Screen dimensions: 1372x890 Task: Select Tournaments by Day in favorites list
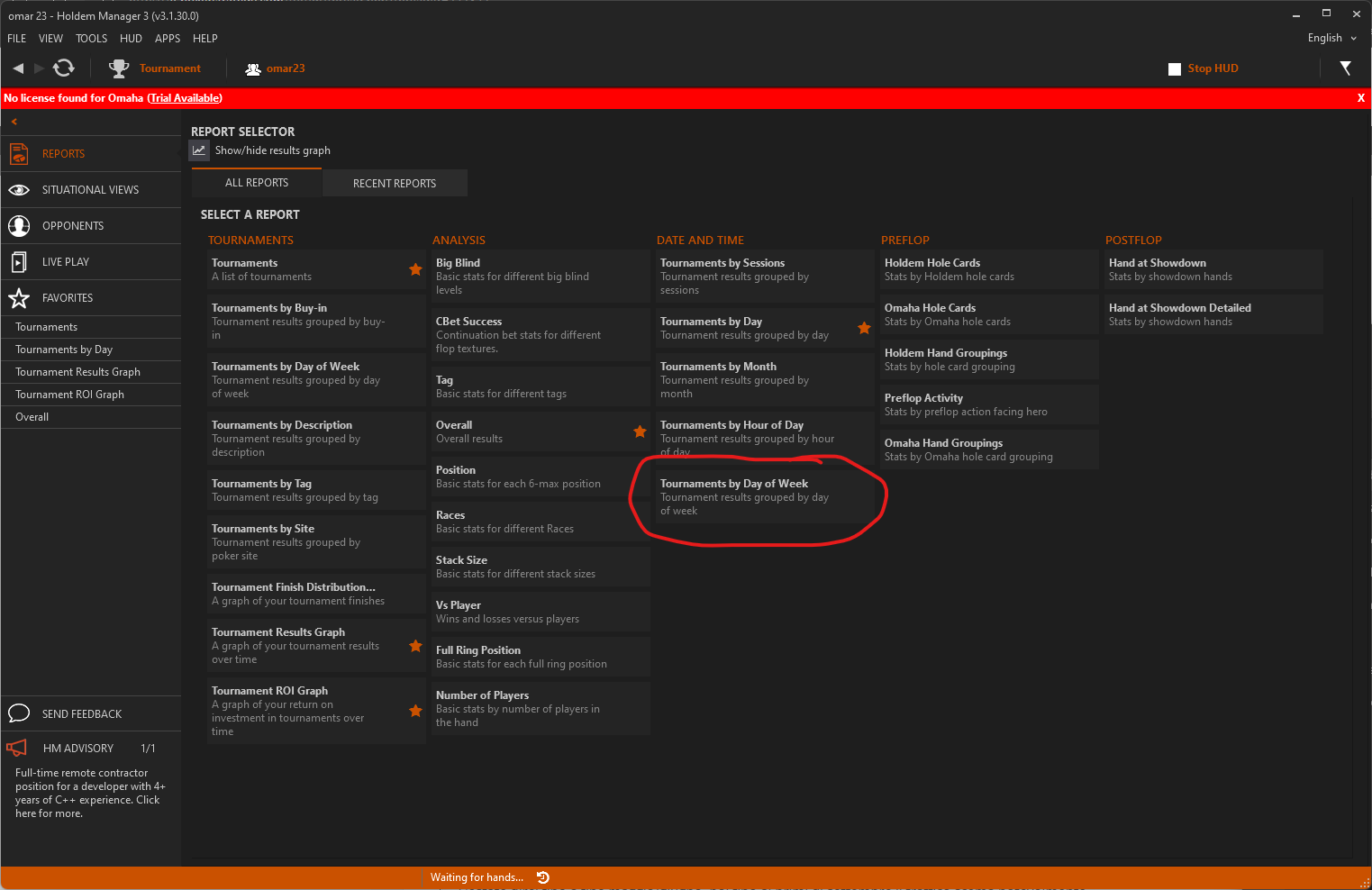pyautogui.click(x=91, y=350)
